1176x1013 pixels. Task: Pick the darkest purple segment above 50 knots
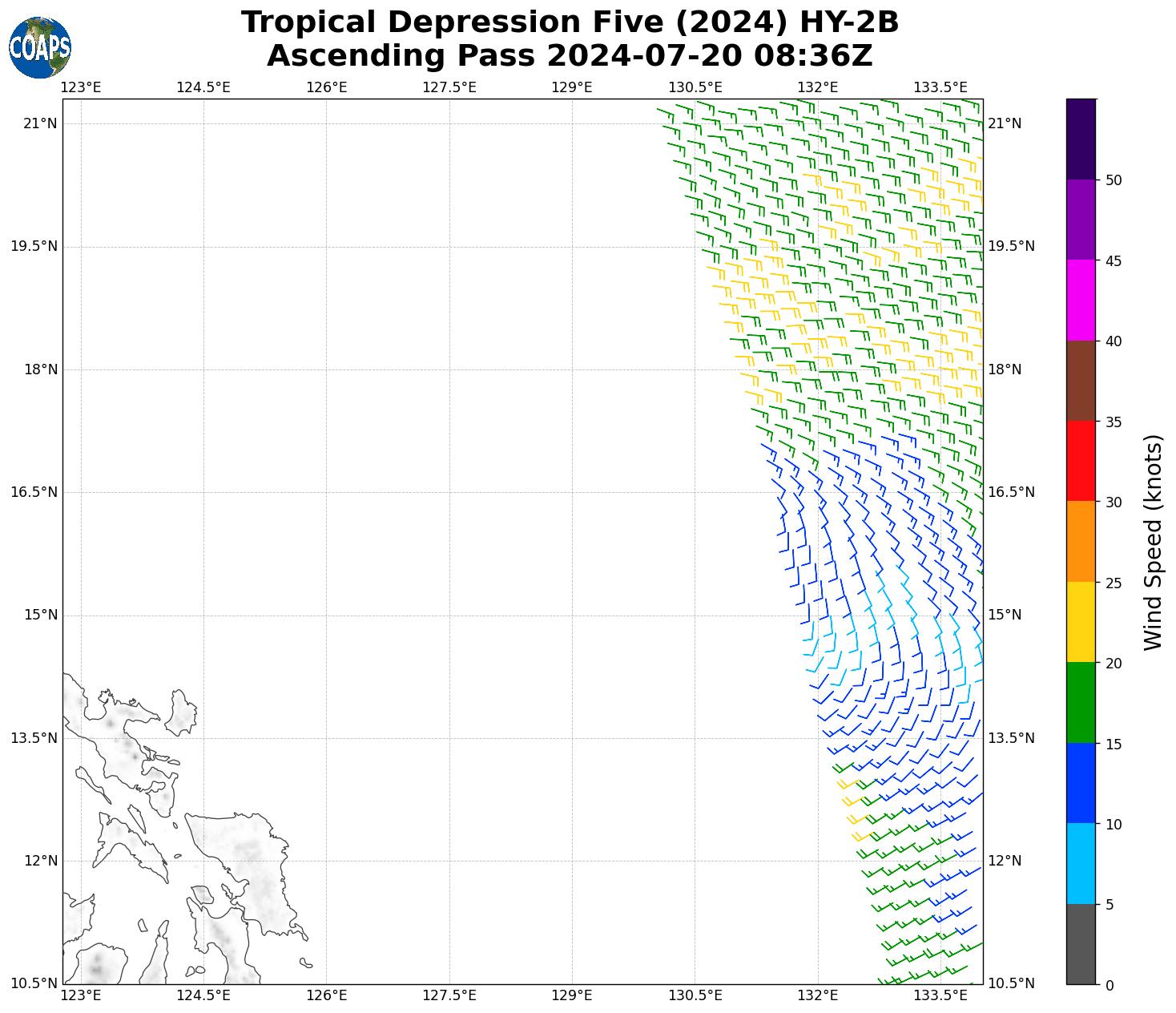click(x=1081, y=139)
